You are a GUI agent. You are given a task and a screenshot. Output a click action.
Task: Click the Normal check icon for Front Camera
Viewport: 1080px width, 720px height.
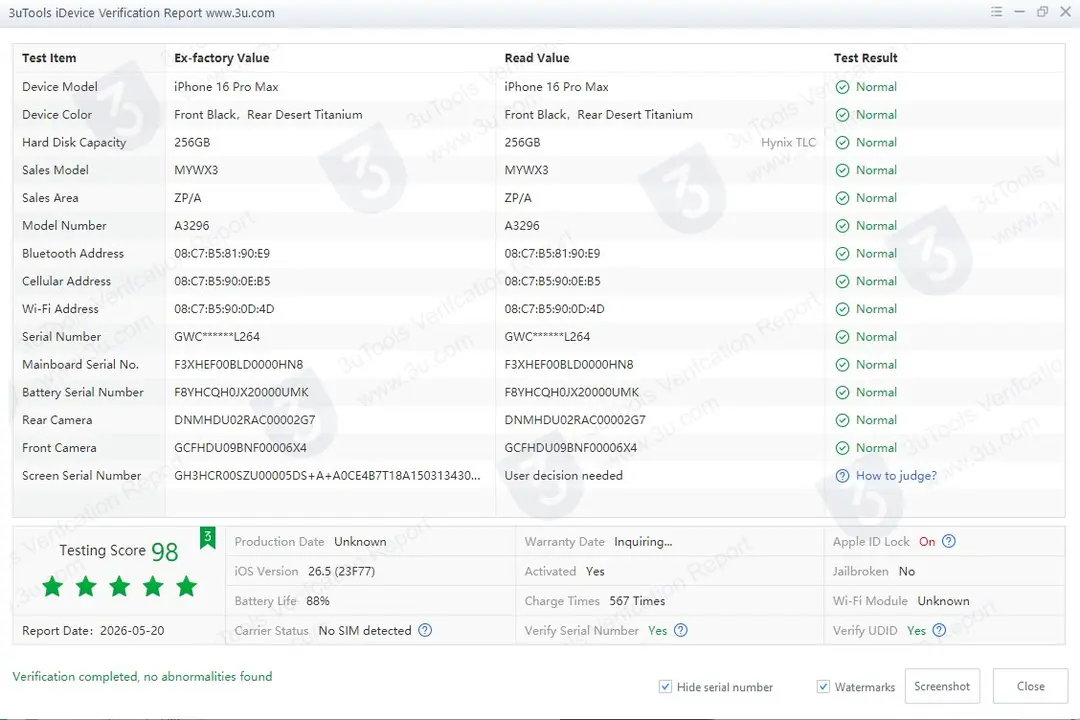click(x=842, y=448)
